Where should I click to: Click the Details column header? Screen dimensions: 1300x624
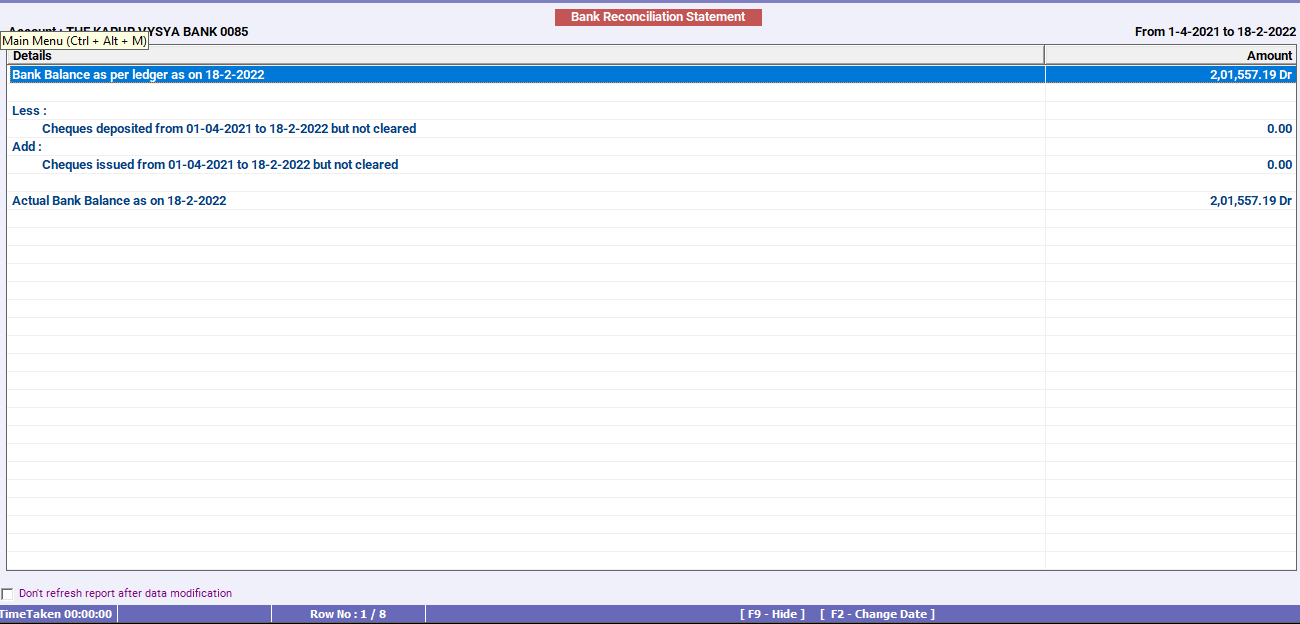33,55
